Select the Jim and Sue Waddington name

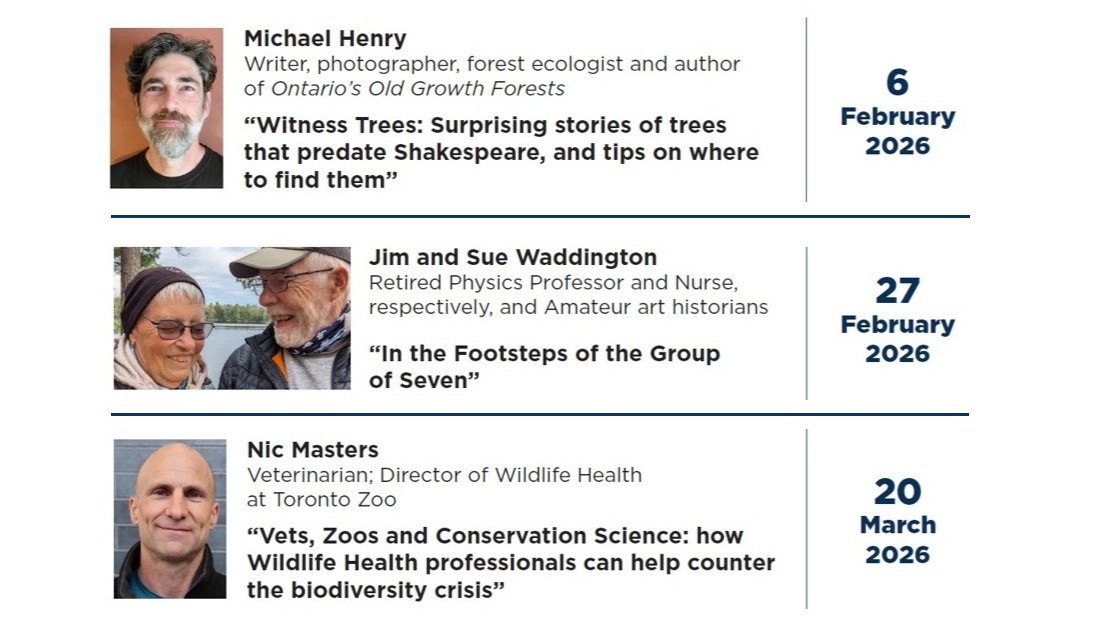coord(512,257)
